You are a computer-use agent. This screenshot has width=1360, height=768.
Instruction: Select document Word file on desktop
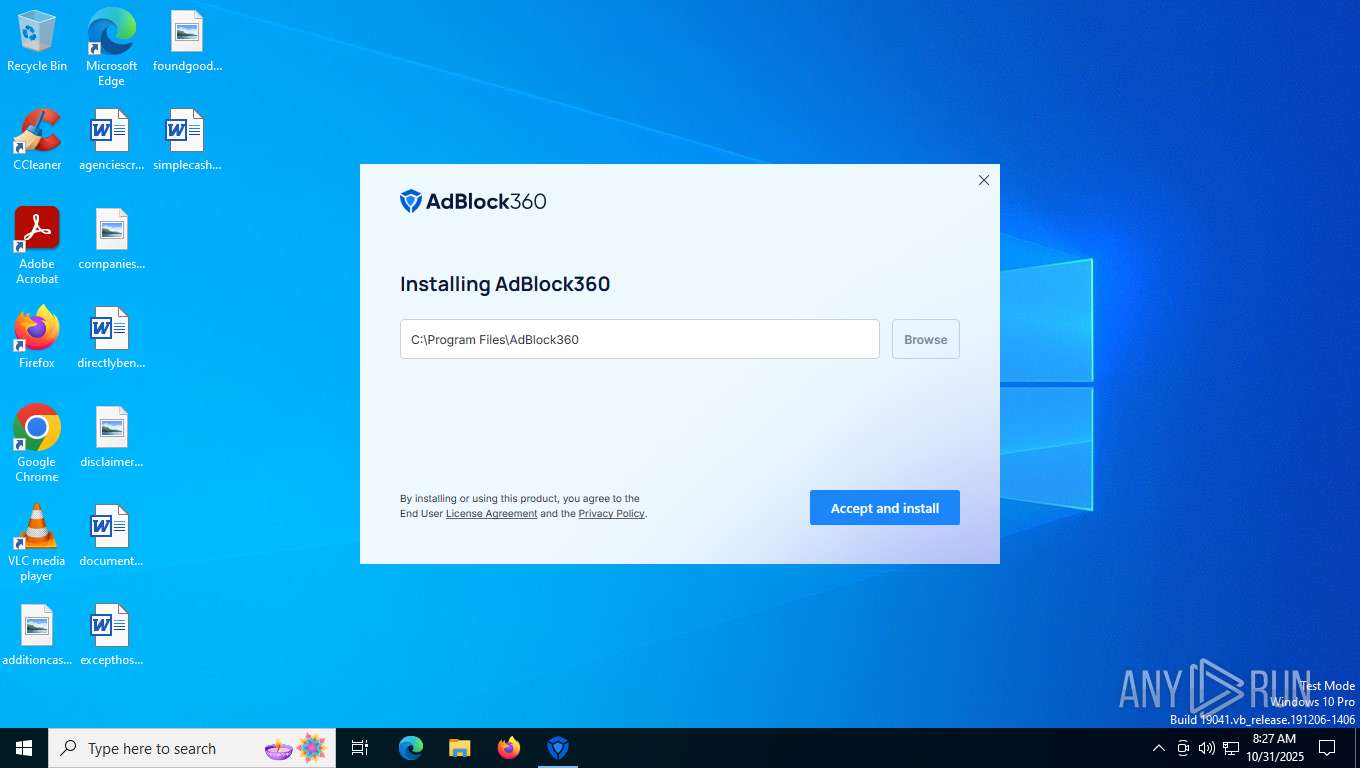pyautogui.click(x=111, y=536)
